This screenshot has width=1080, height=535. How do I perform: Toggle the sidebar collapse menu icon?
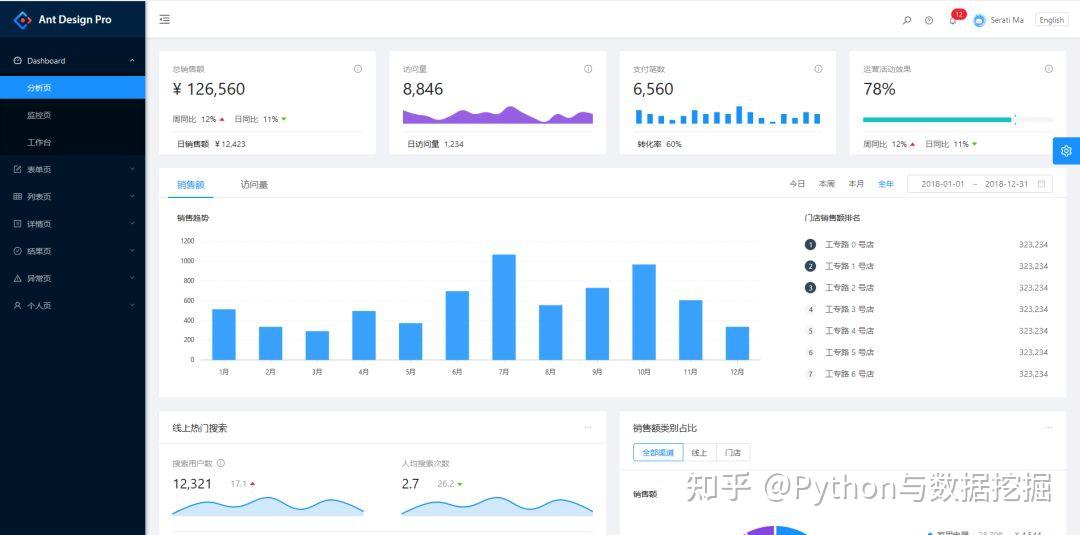165,20
